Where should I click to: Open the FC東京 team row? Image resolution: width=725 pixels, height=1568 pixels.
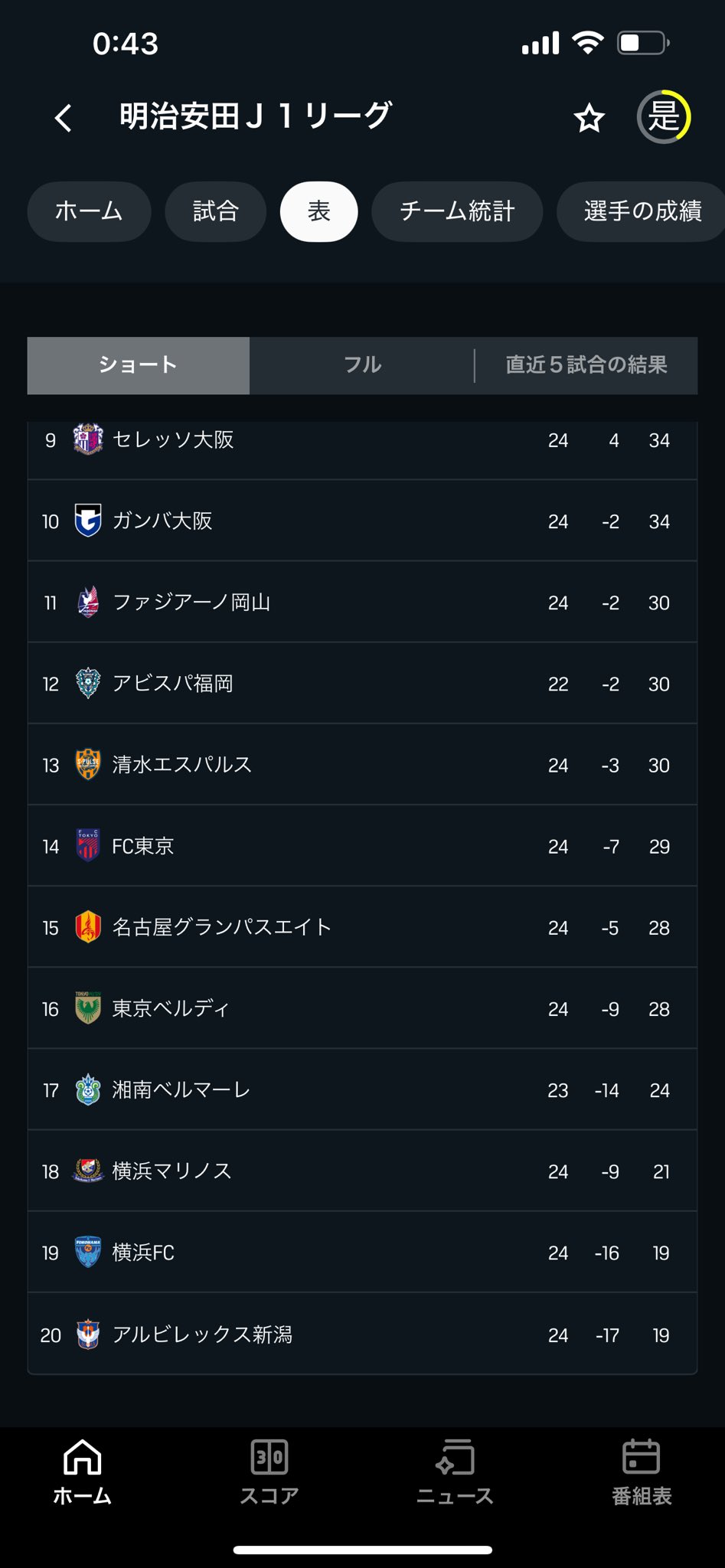click(x=362, y=846)
